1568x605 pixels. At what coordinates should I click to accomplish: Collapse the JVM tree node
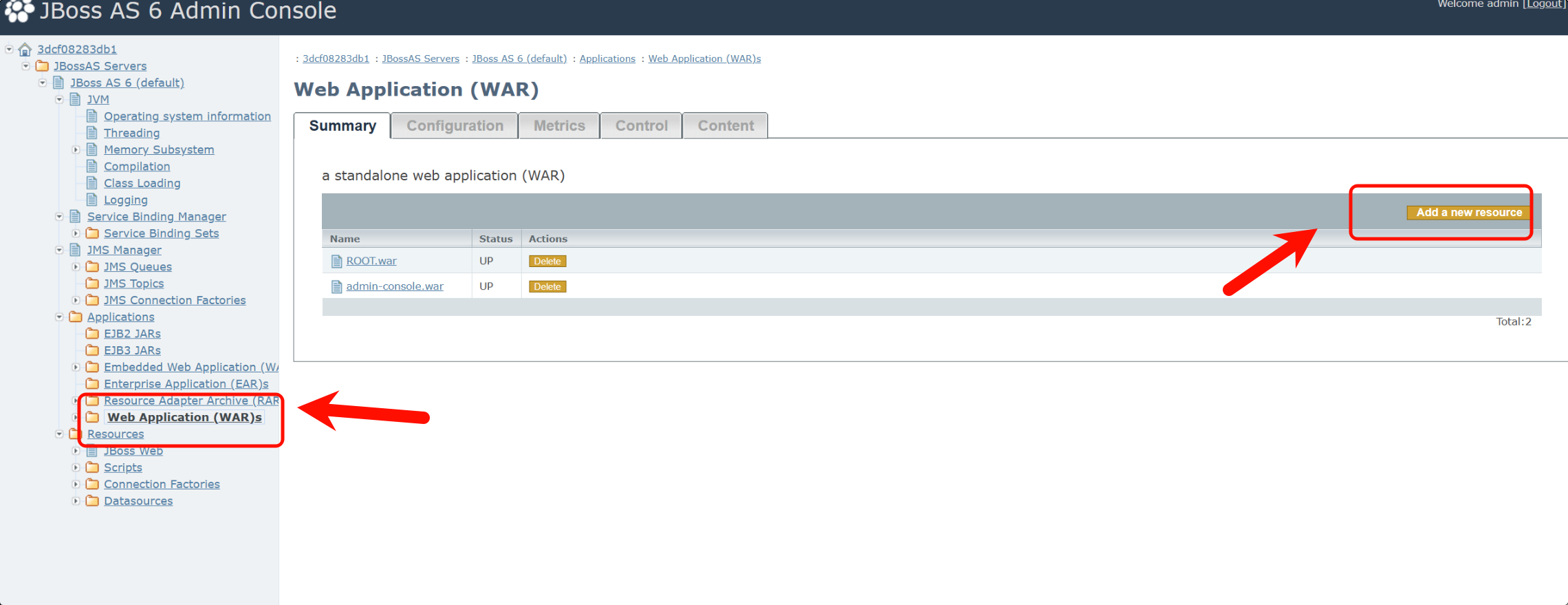[x=59, y=100]
